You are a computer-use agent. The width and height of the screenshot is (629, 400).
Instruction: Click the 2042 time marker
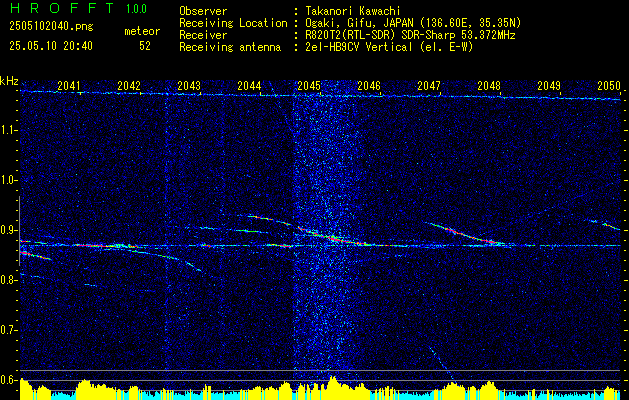point(129,85)
